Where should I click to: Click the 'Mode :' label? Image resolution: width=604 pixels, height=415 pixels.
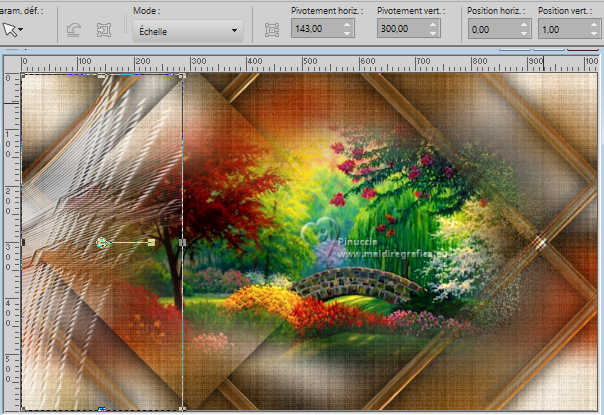click(x=146, y=11)
